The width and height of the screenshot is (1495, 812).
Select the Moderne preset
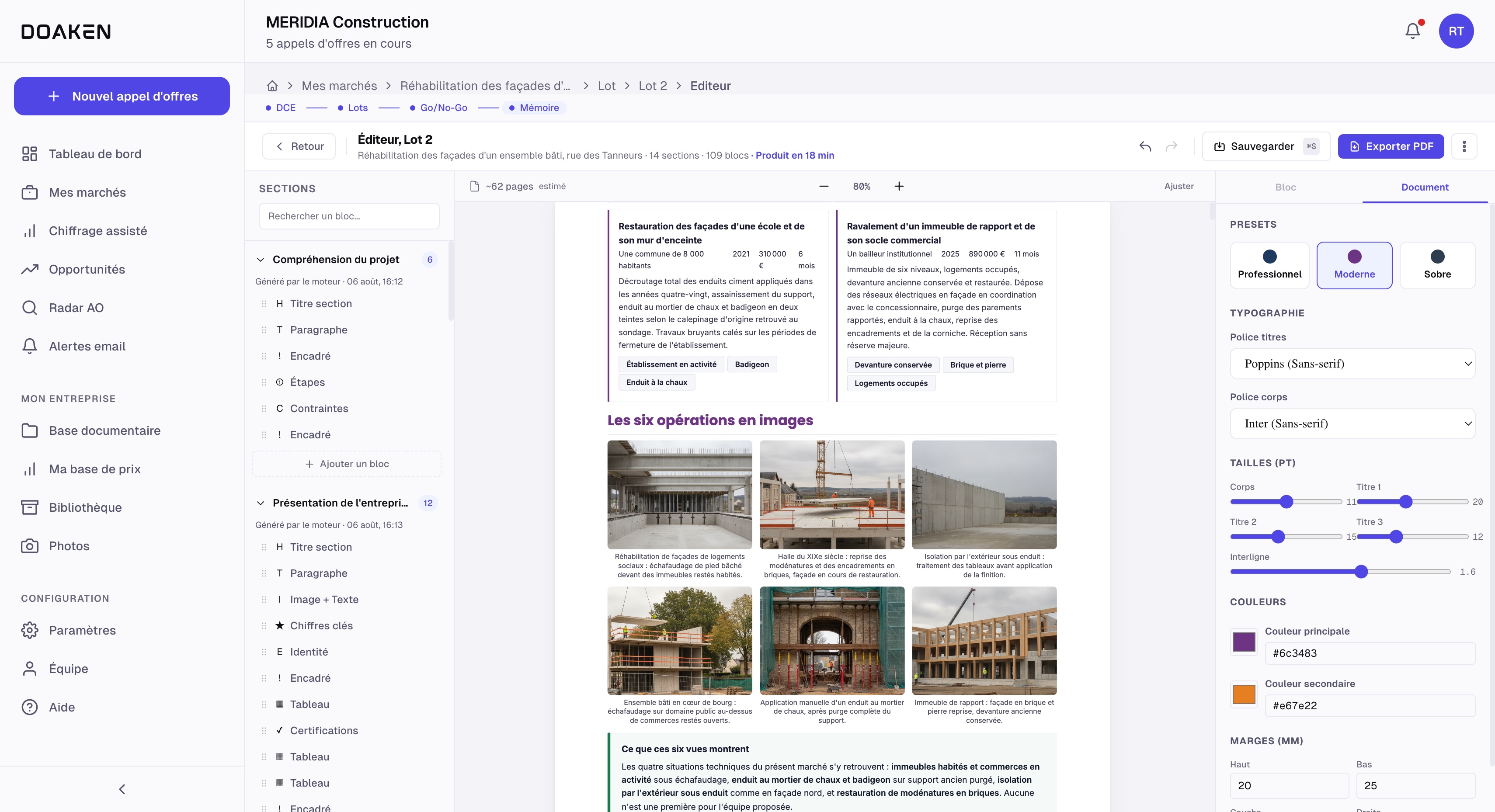1354,265
